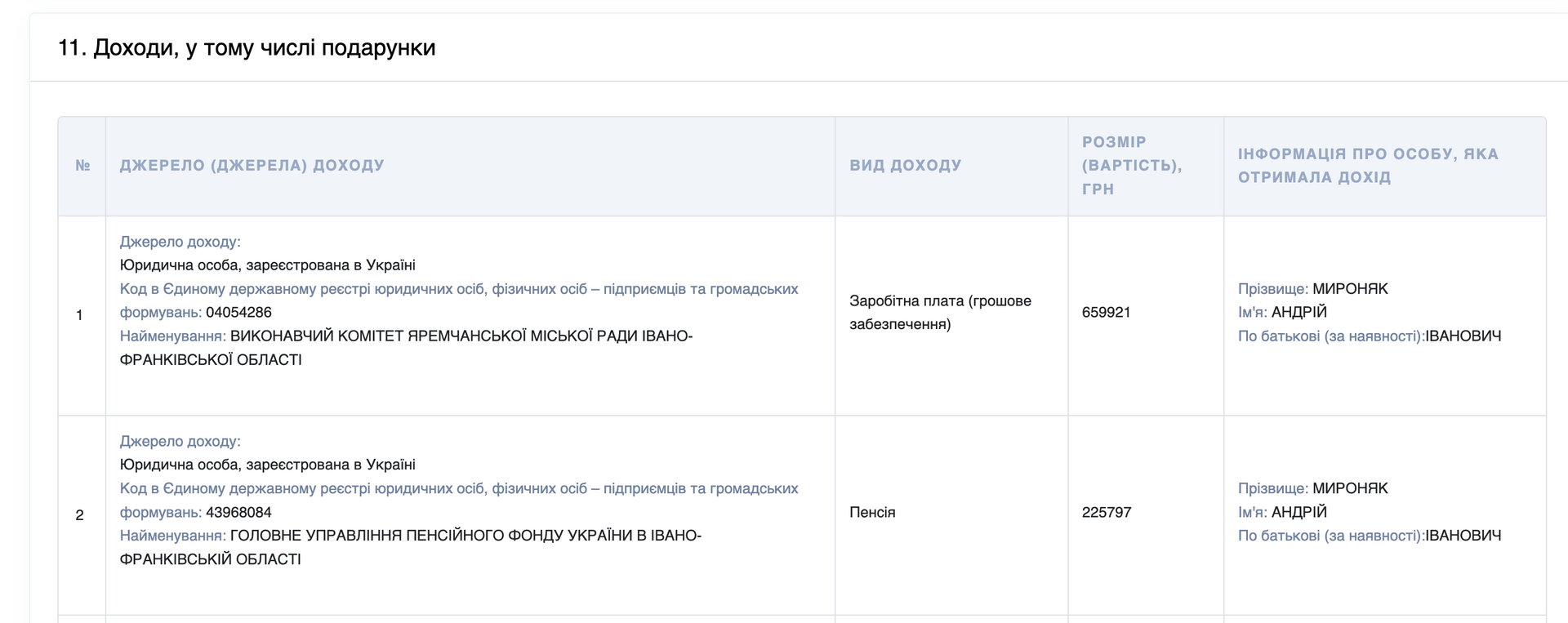The width and height of the screenshot is (1568, 623).
Task: Click income type "Пенсія"
Action: tap(872, 513)
